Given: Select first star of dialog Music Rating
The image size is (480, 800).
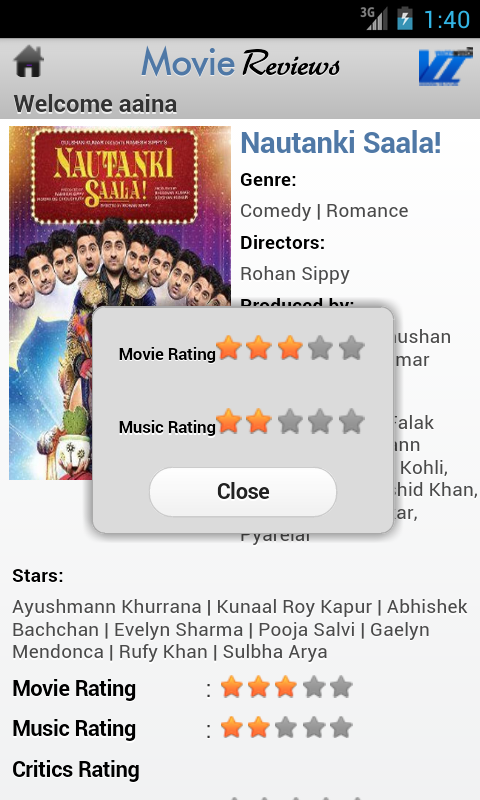Looking at the screenshot, I should (229, 421).
